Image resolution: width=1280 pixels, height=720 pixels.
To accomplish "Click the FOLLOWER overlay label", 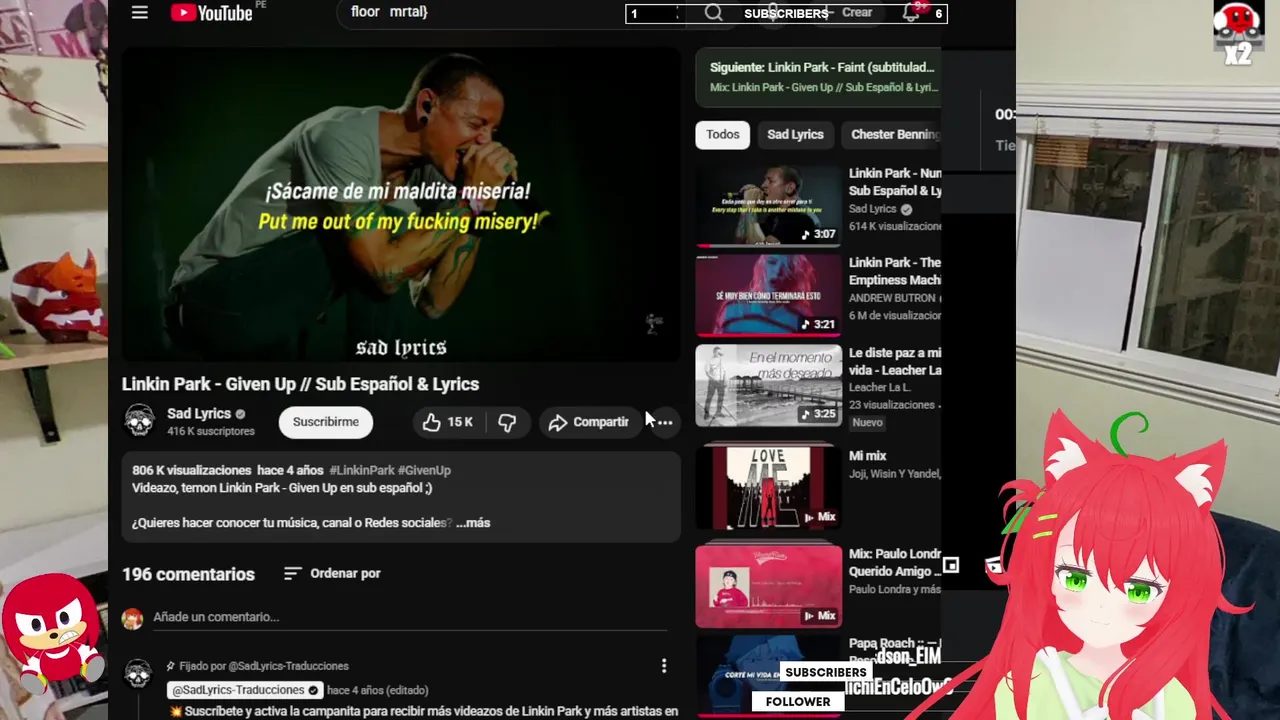I will coord(798,701).
